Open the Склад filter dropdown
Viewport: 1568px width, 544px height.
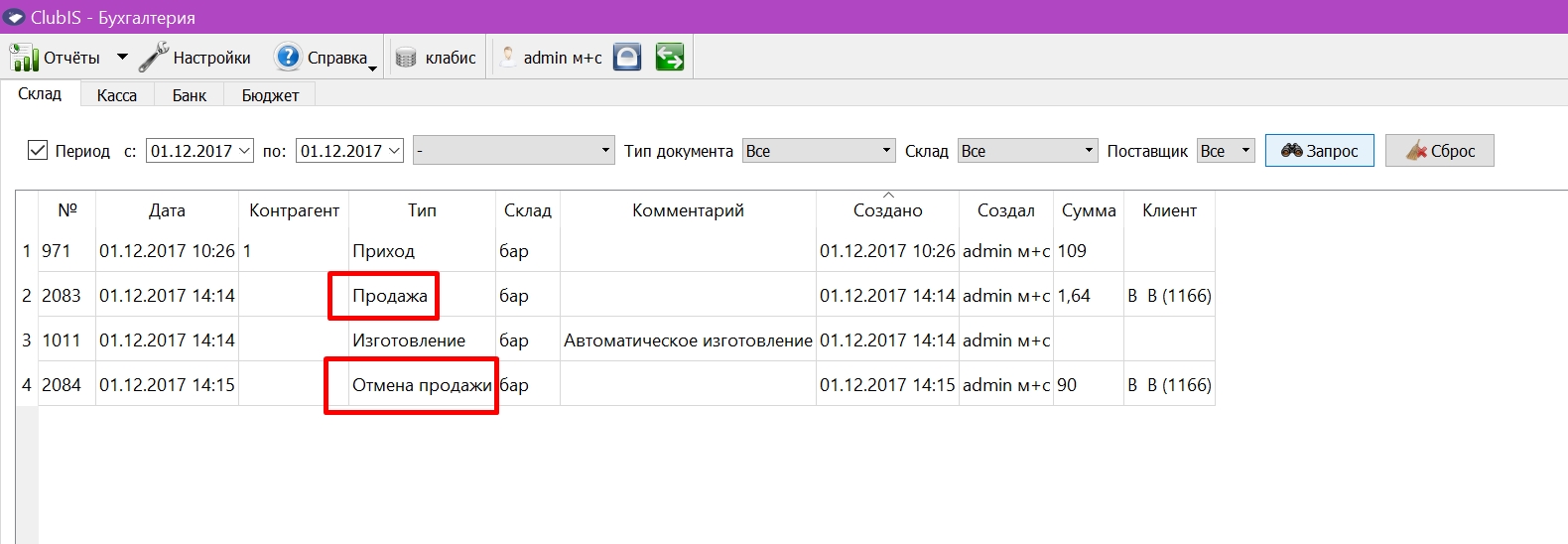(1028, 151)
